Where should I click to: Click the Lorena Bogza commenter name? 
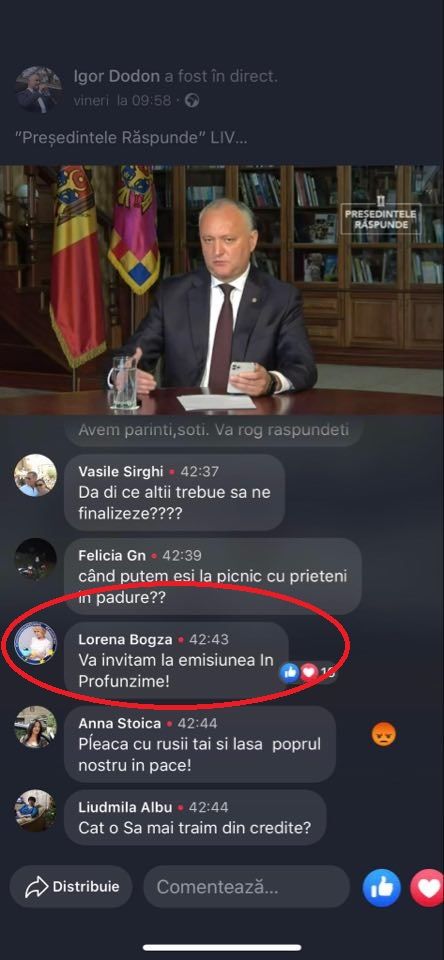pyautogui.click(x=127, y=639)
